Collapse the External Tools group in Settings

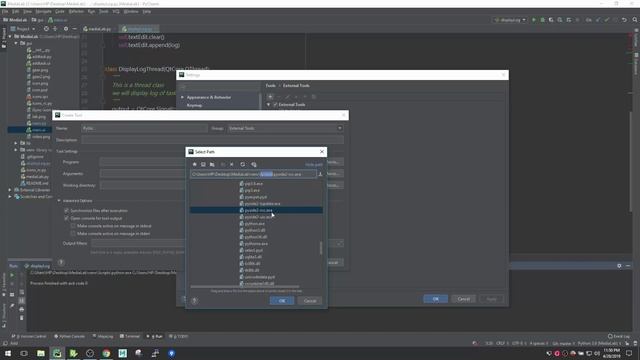(268, 105)
